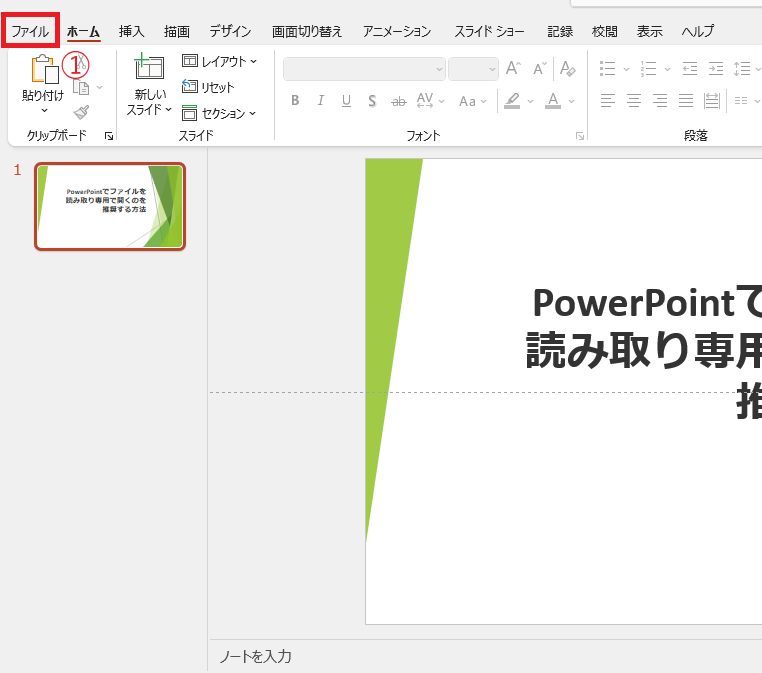
Task: Expand the highlight color dropdown arrow
Action: point(531,101)
